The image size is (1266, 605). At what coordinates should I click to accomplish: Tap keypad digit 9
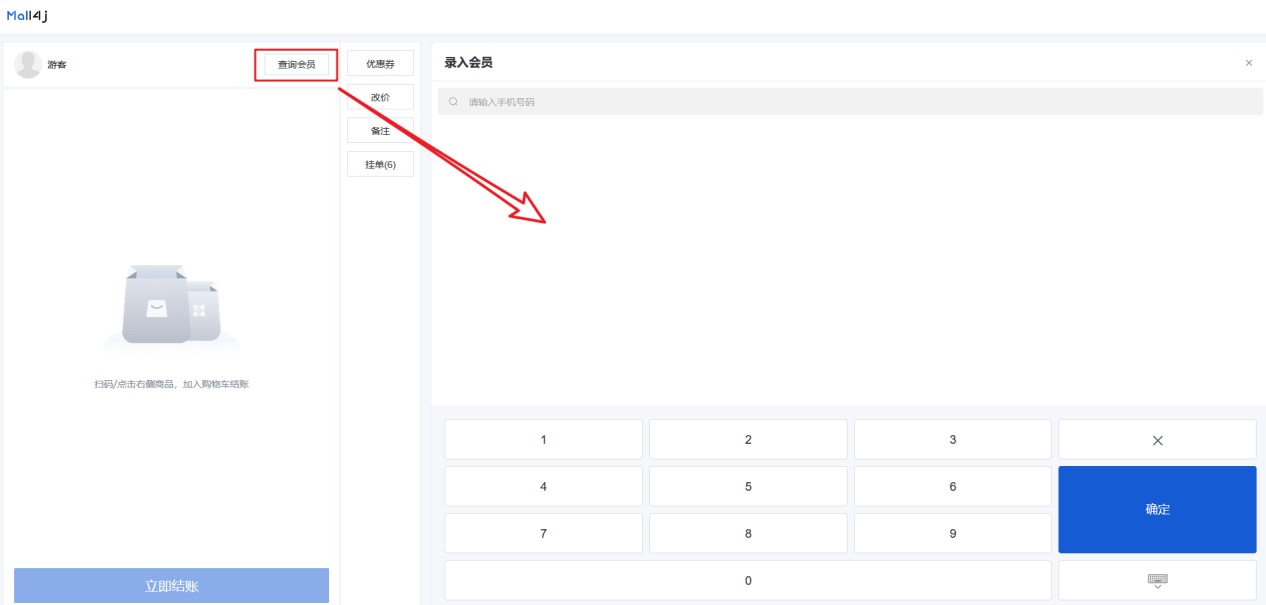point(953,533)
